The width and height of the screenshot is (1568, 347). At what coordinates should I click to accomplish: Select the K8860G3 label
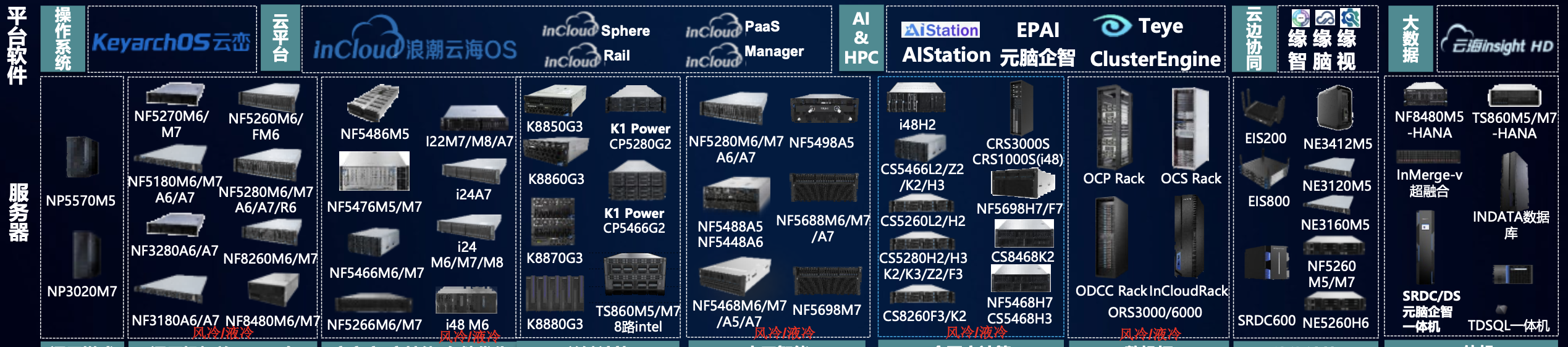click(556, 179)
